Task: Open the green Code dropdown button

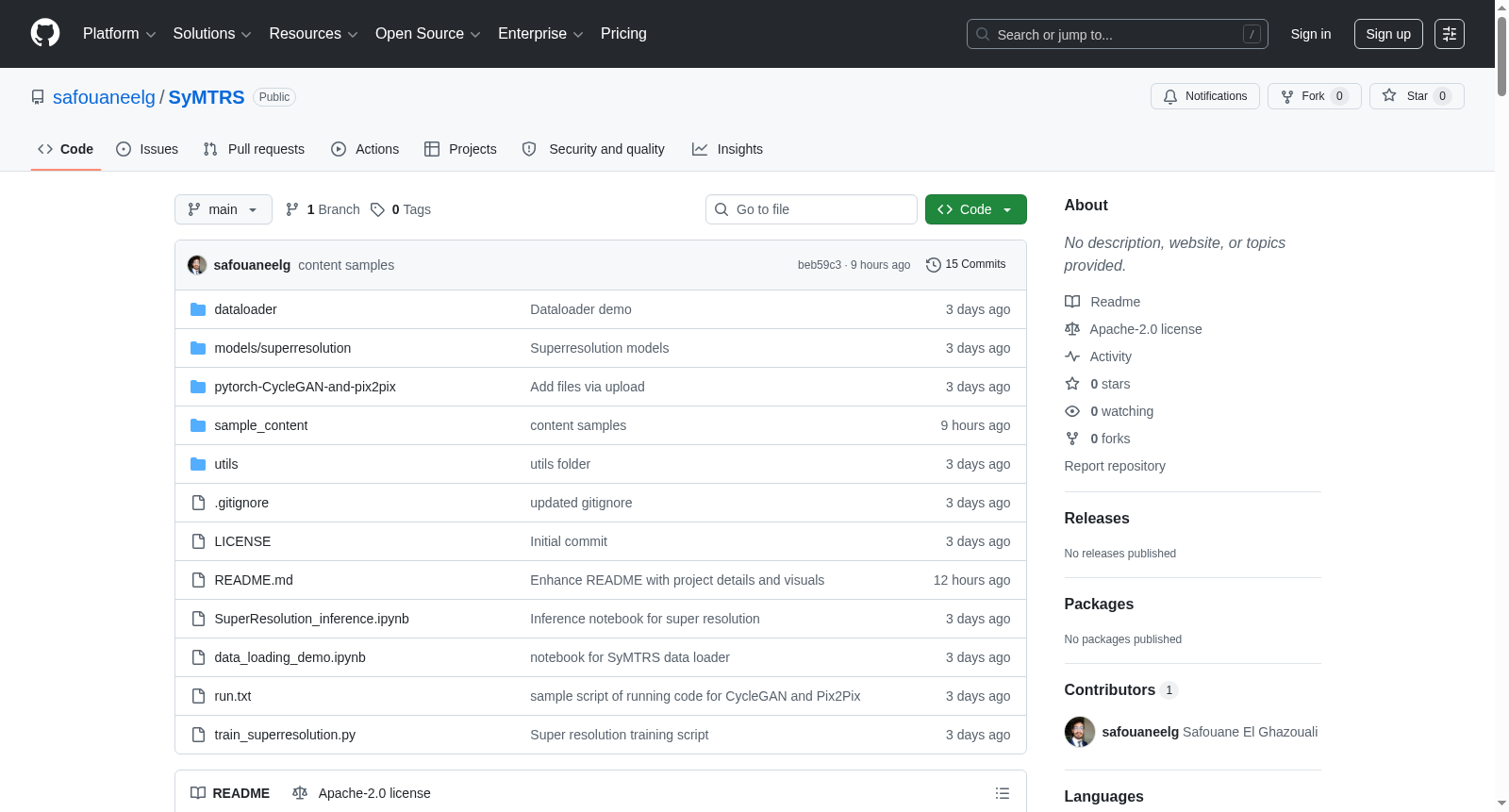Action: (x=976, y=209)
